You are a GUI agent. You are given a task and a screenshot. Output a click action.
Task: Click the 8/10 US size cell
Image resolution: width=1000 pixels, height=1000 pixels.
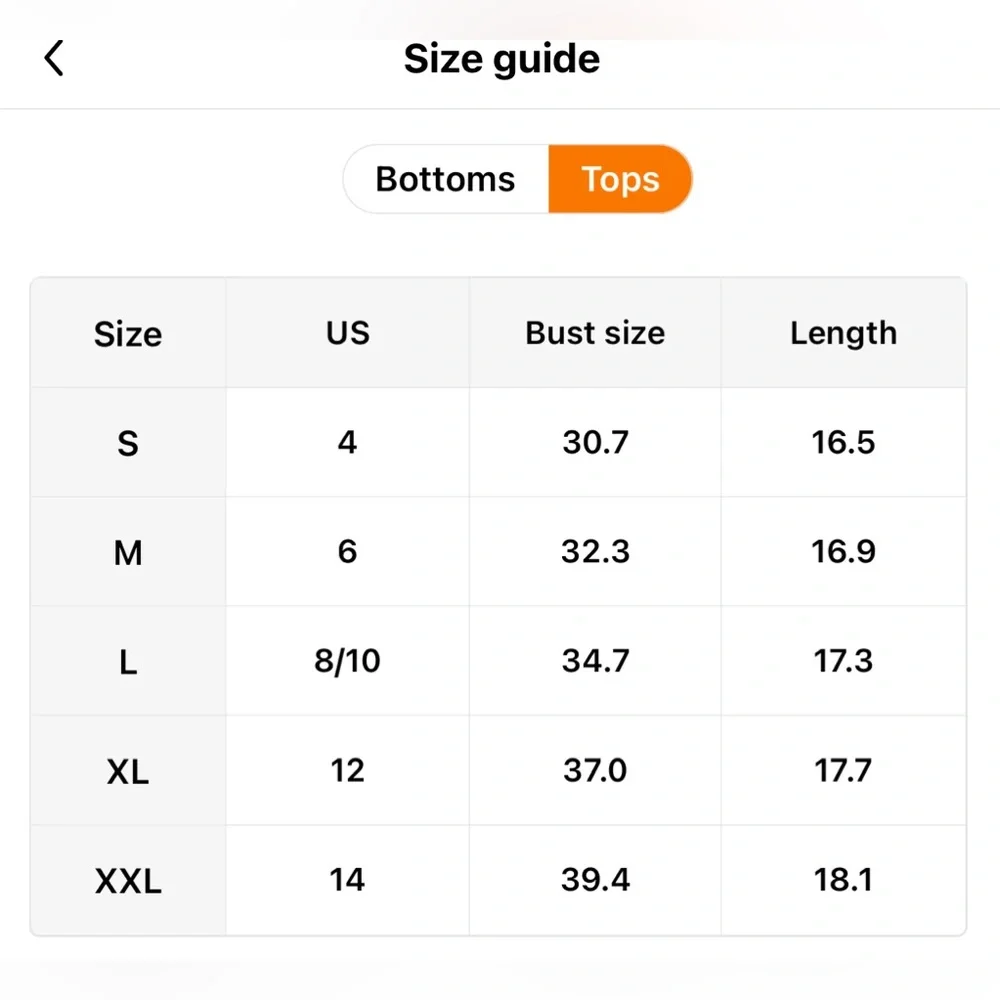[x=348, y=660]
